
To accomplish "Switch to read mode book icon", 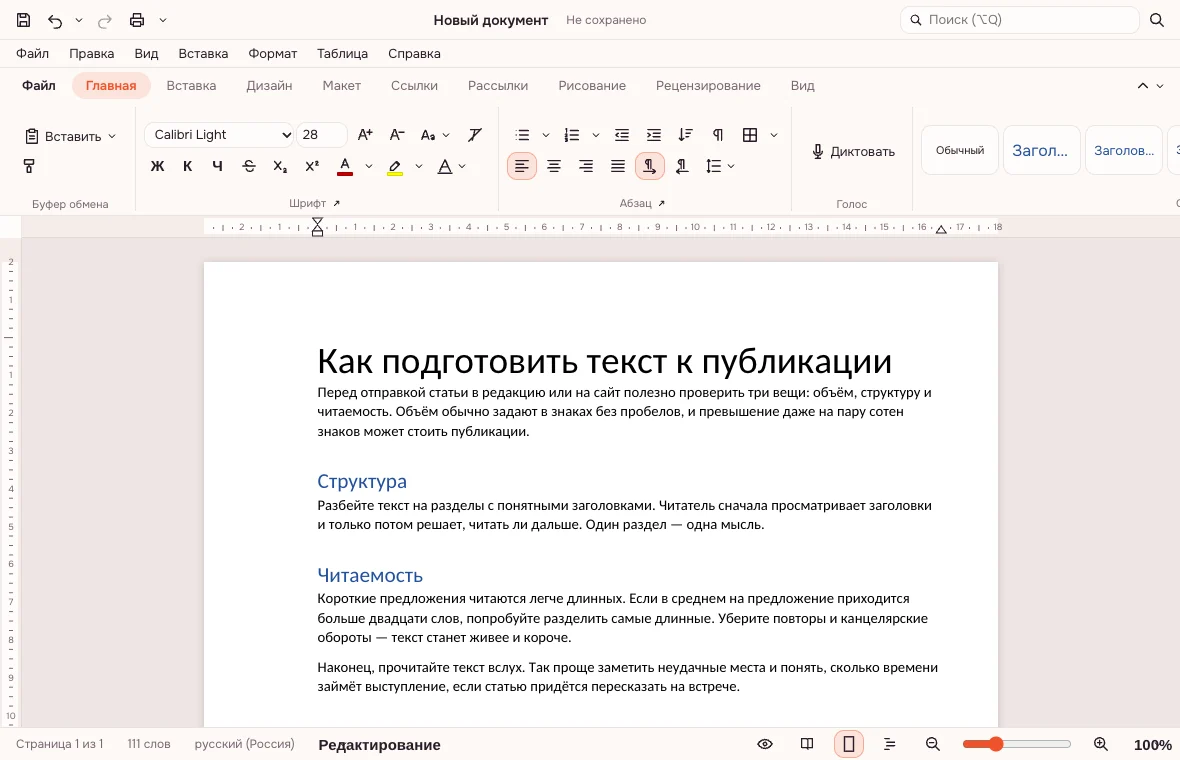I will 807,744.
